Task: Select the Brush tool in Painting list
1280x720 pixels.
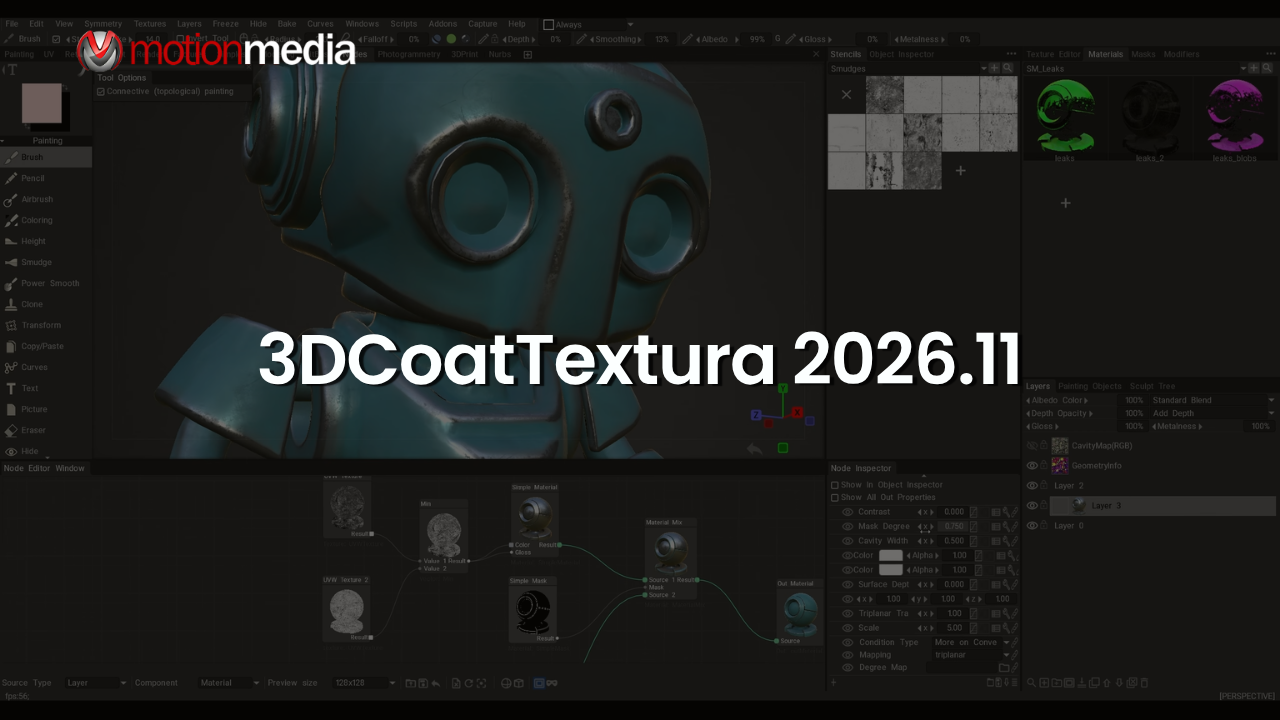Action: coord(46,157)
